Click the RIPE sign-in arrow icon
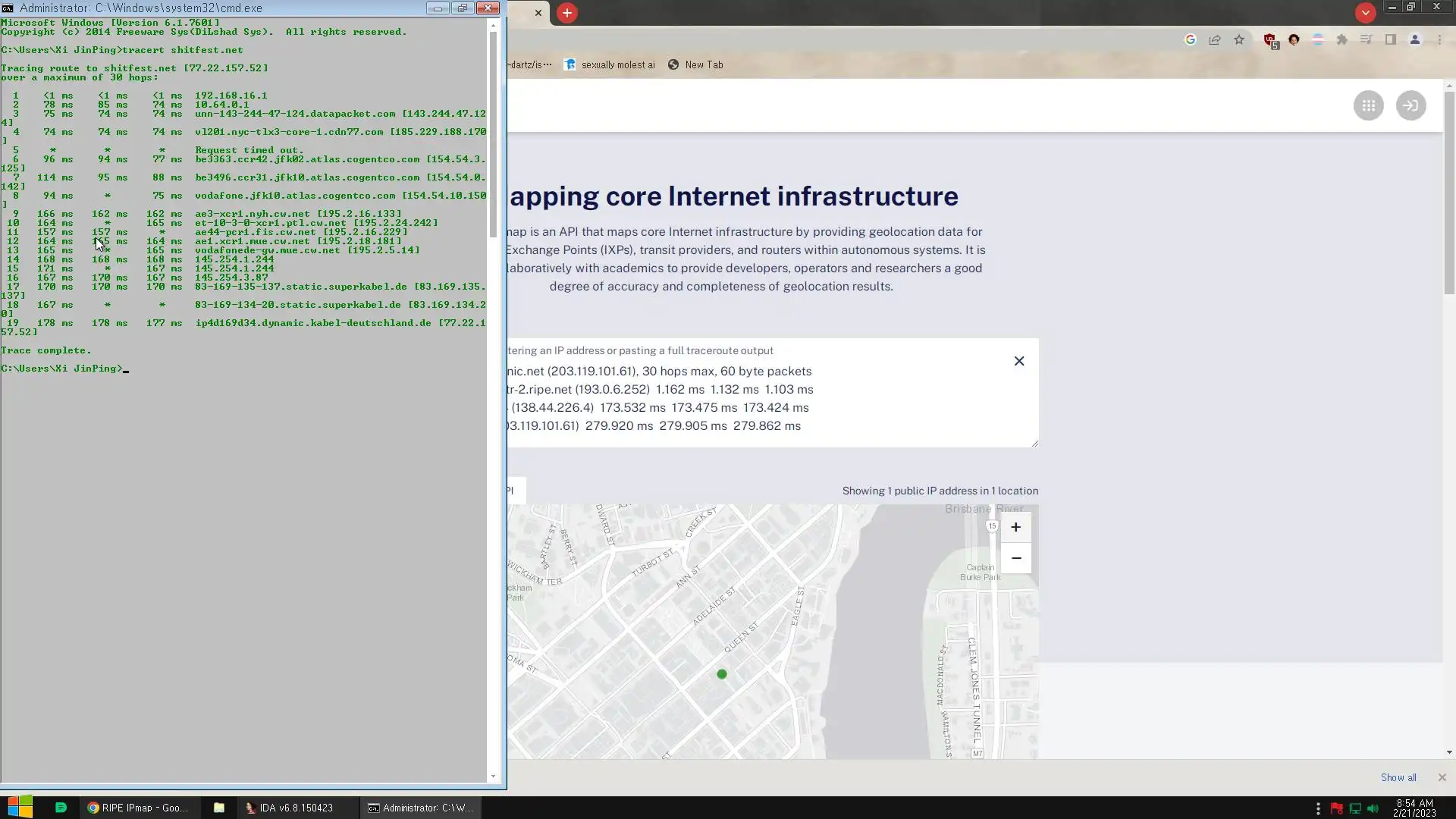This screenshot has width=1456, height=819. click(1410, 105)
